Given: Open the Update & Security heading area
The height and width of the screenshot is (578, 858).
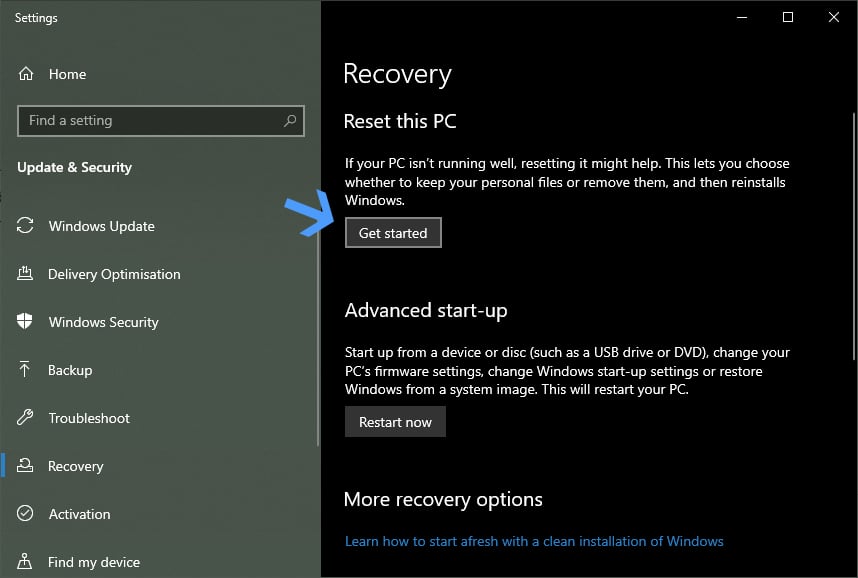Looking at the screenshot, I should [x=74, y=168].
